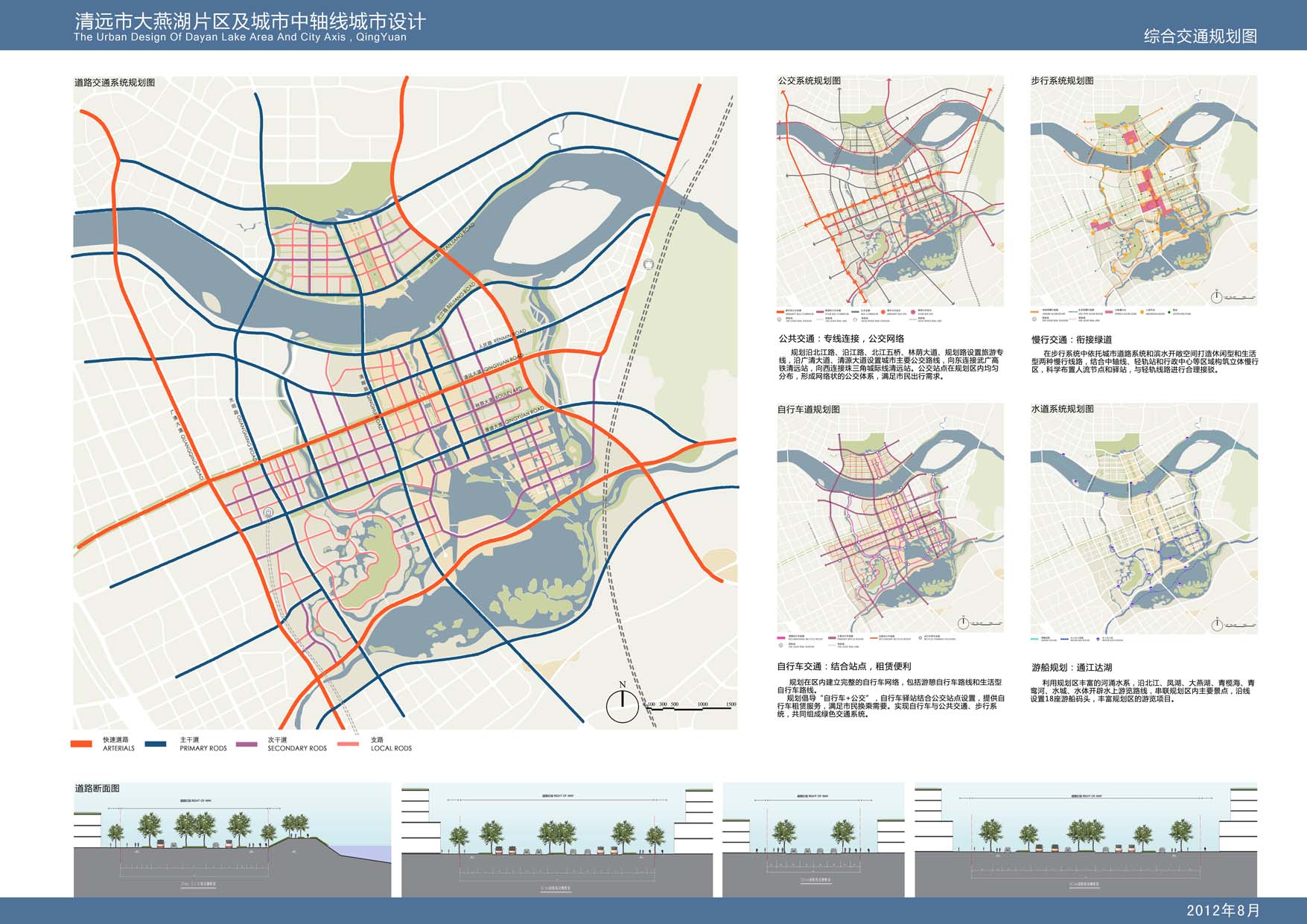The image size is (1307, 924).
Task: Select the 公交系统规划图 bus system map
Action: coord(890,191)
